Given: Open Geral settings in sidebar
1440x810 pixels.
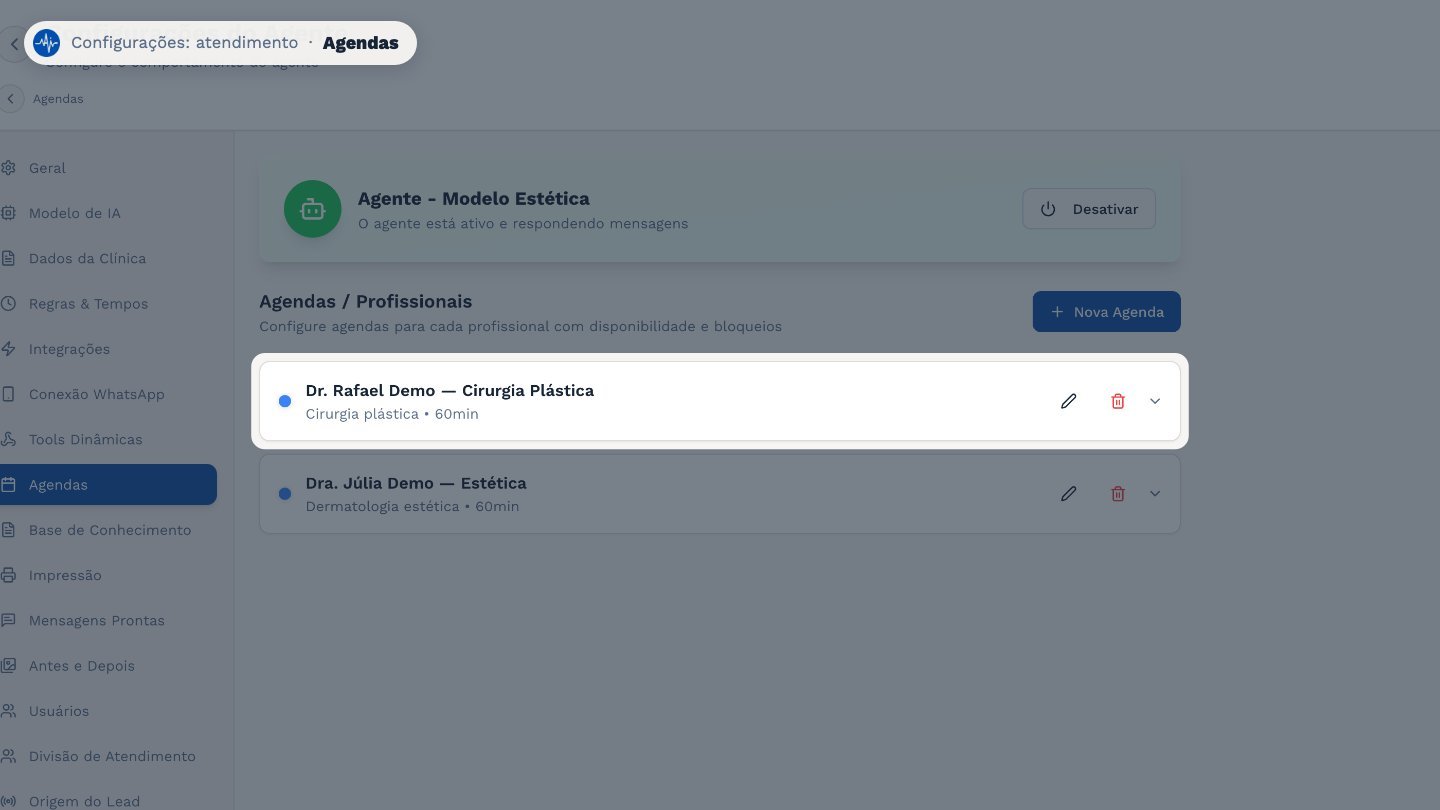Looking at the screenshot, I should pyautogui.click(x=108, y=168).
